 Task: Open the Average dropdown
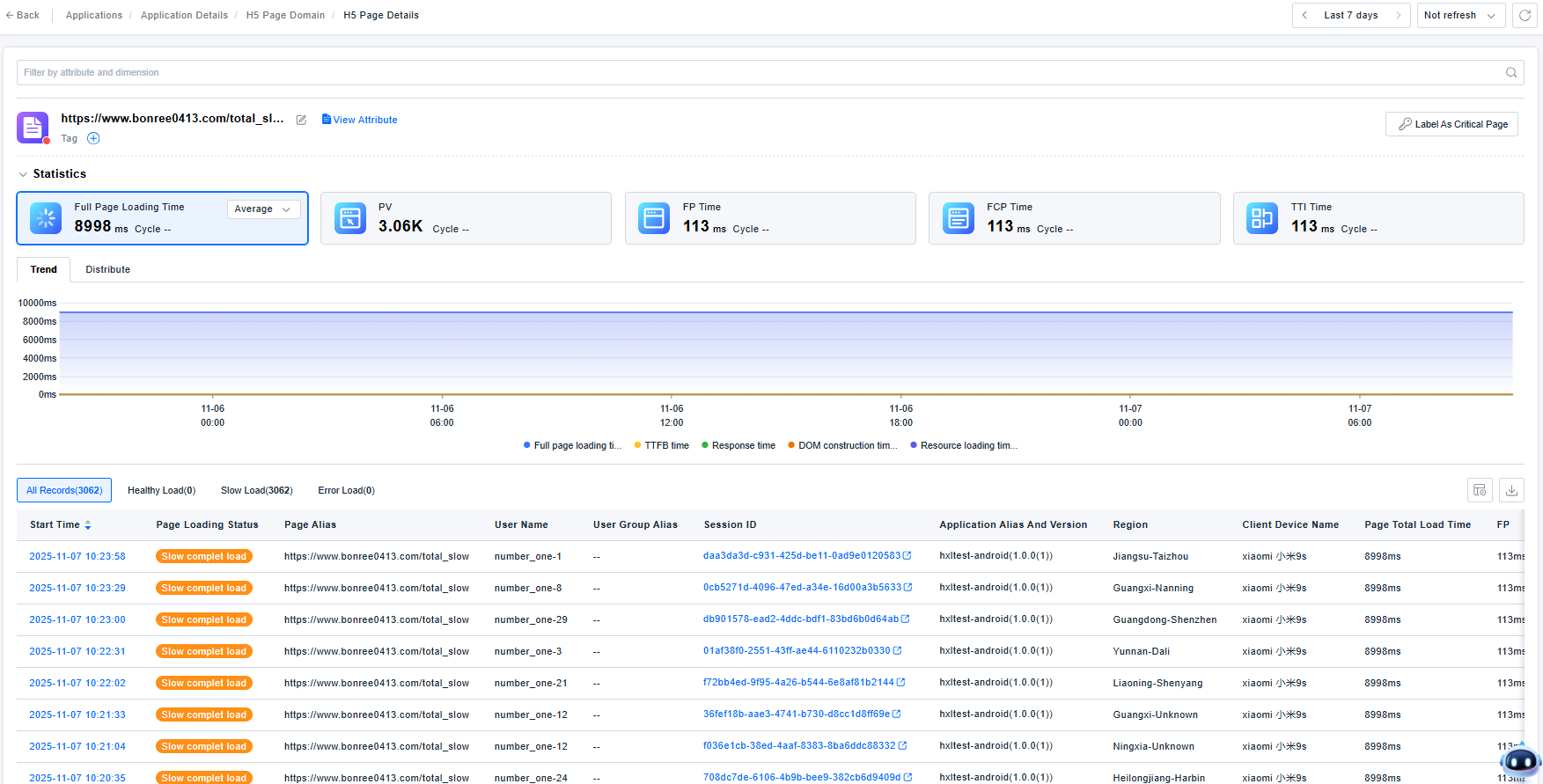click(x=263, y=209)
